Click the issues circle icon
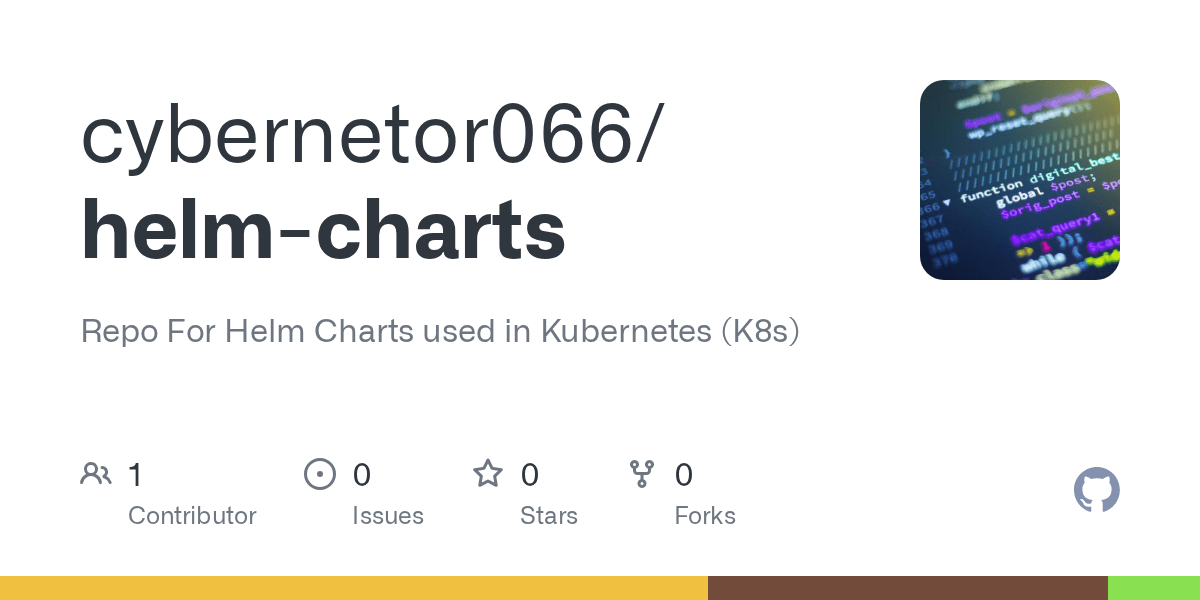Image resolution: width=1200 pixels, height=600 pixels. coord(319,474)
